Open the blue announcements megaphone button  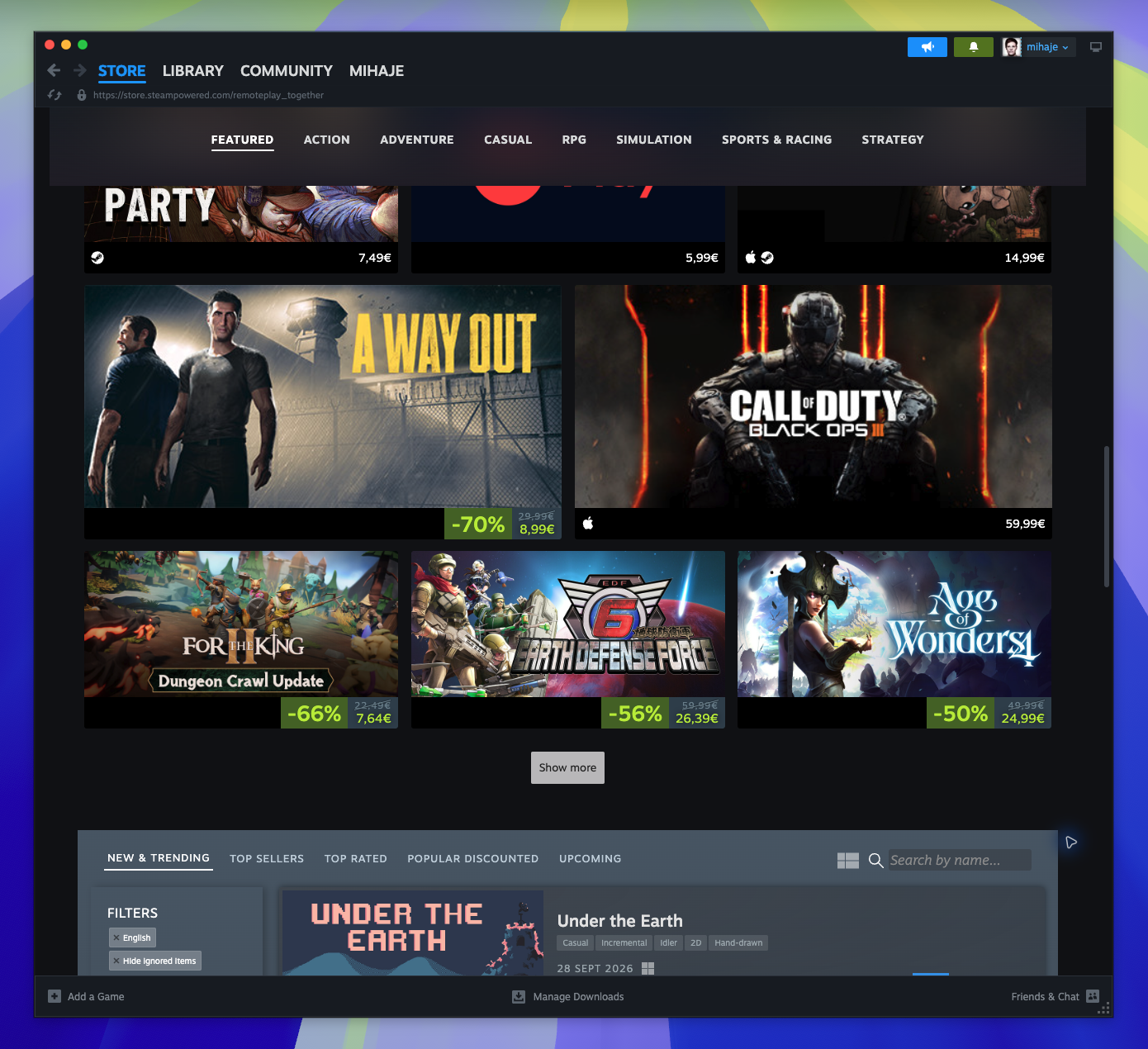point(927,47)
